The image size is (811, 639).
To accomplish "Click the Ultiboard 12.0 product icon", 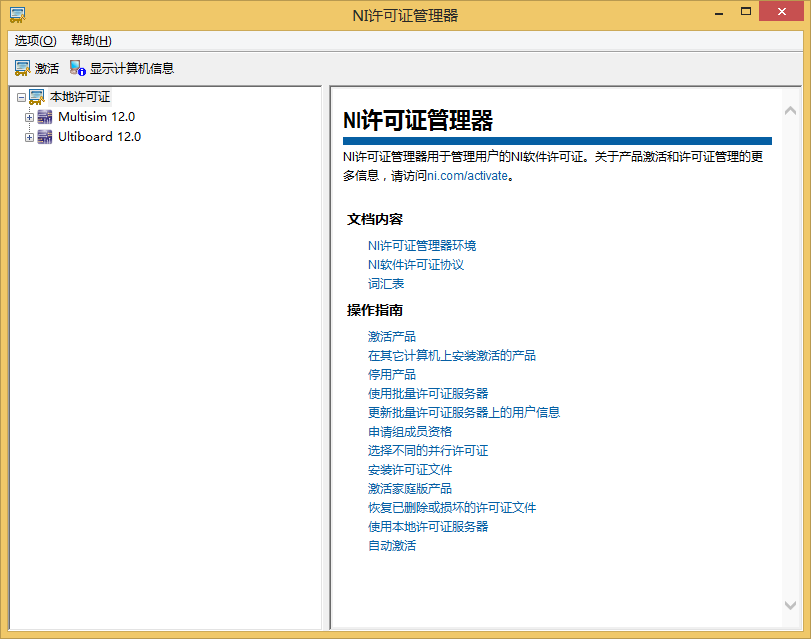I will click(45, 137).
